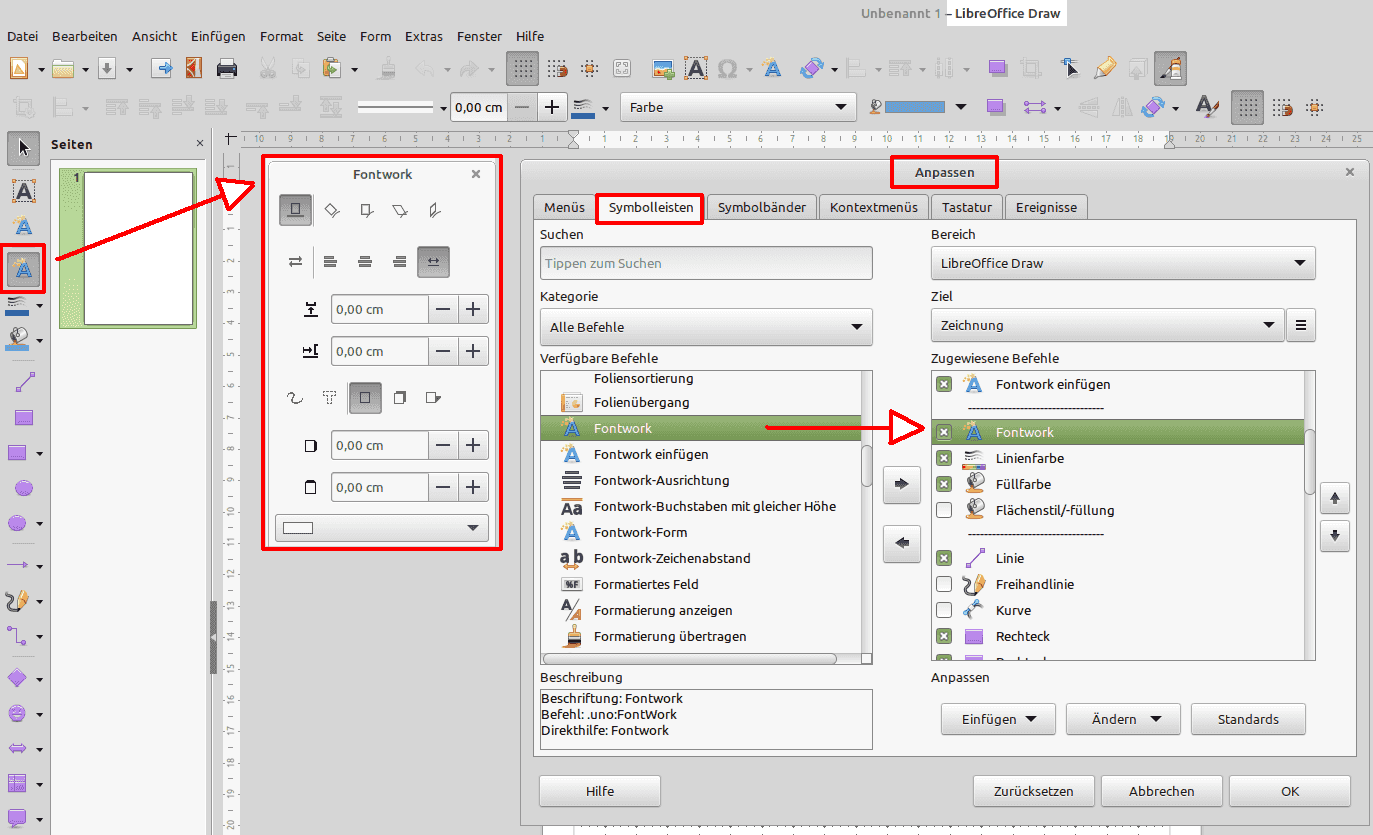This screenshot has width=1373, height=835.
Task: Uncheck the Füllfarbe checkbox
Action: 943,484
